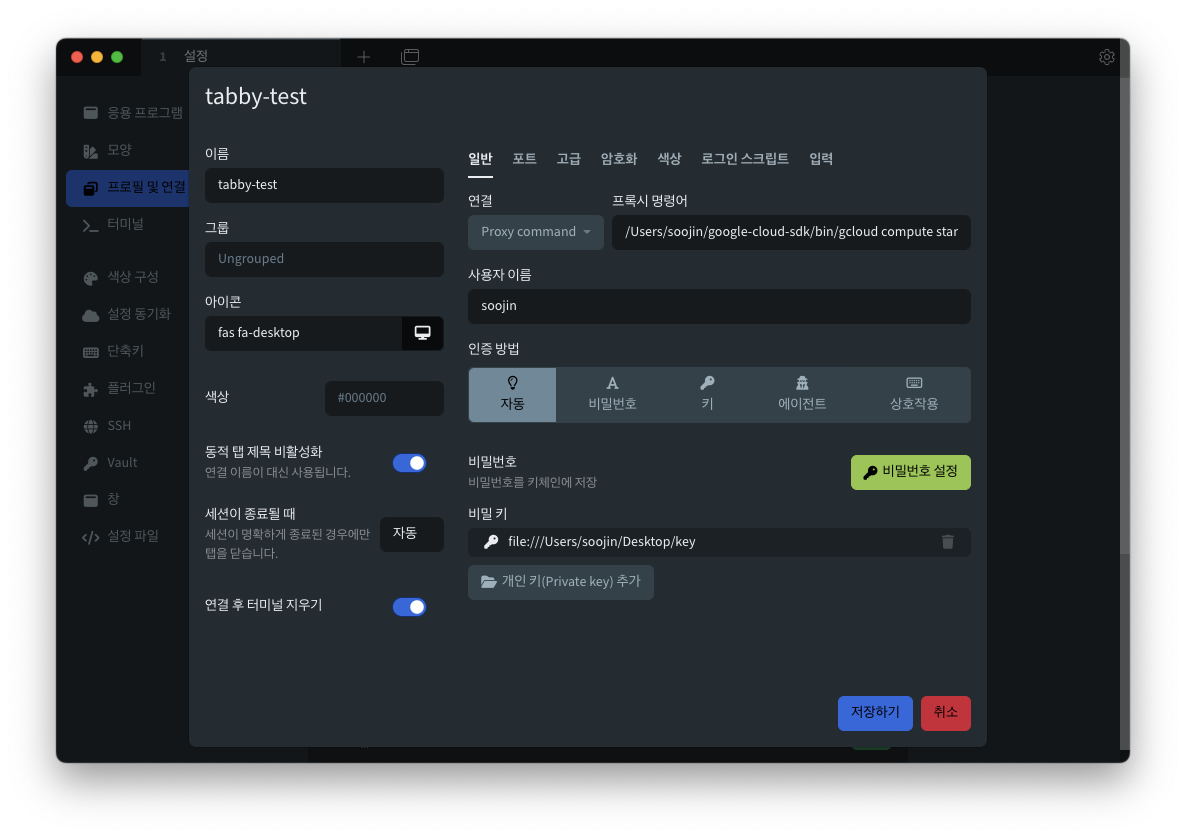Click 개인 키(Private key) 추가 button
This screenshot has width=1186, height=837.
pyautogui.click(x=560, y=582)
